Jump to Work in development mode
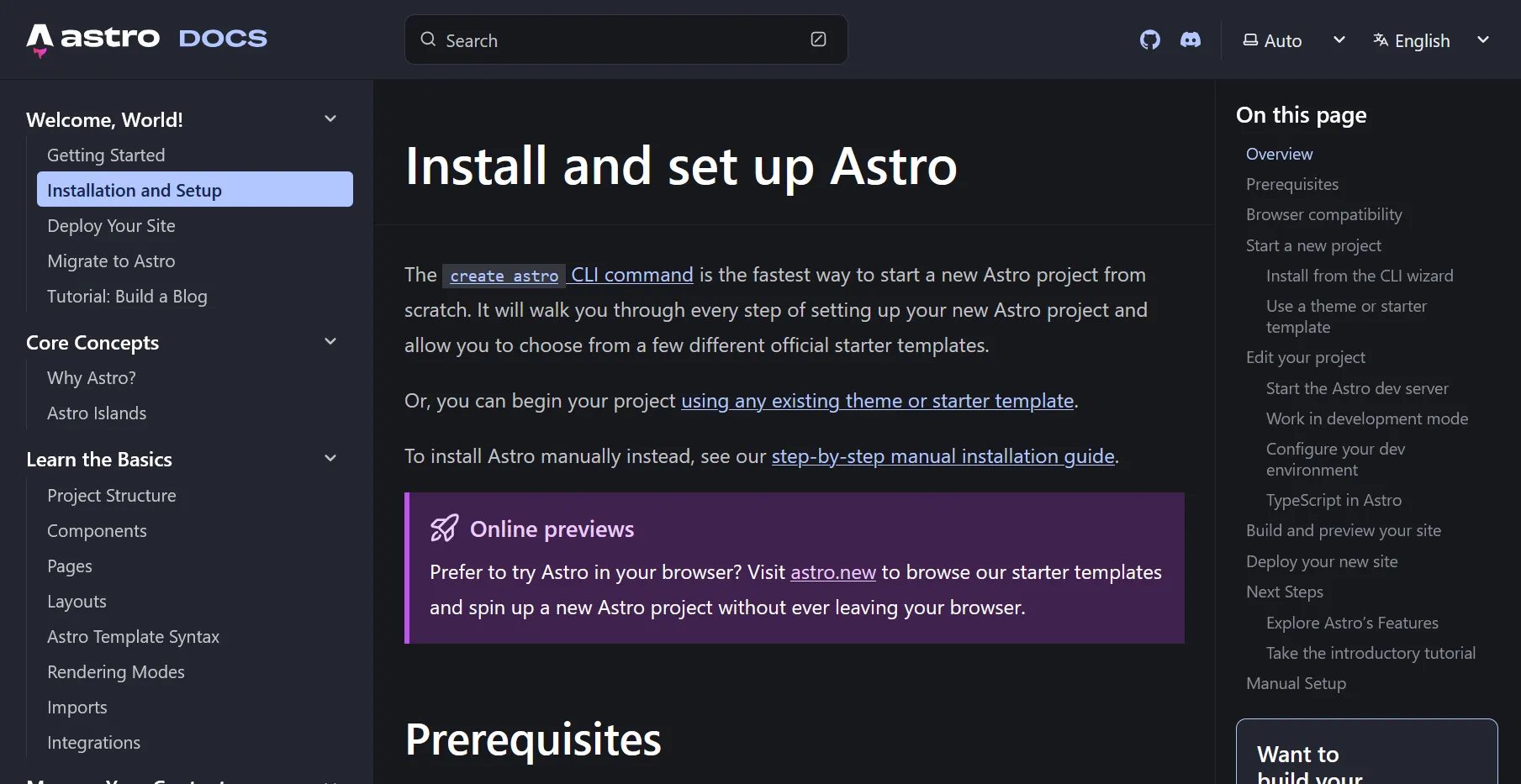Viewport: 1521px width, 784px height. pos(1367,418)
